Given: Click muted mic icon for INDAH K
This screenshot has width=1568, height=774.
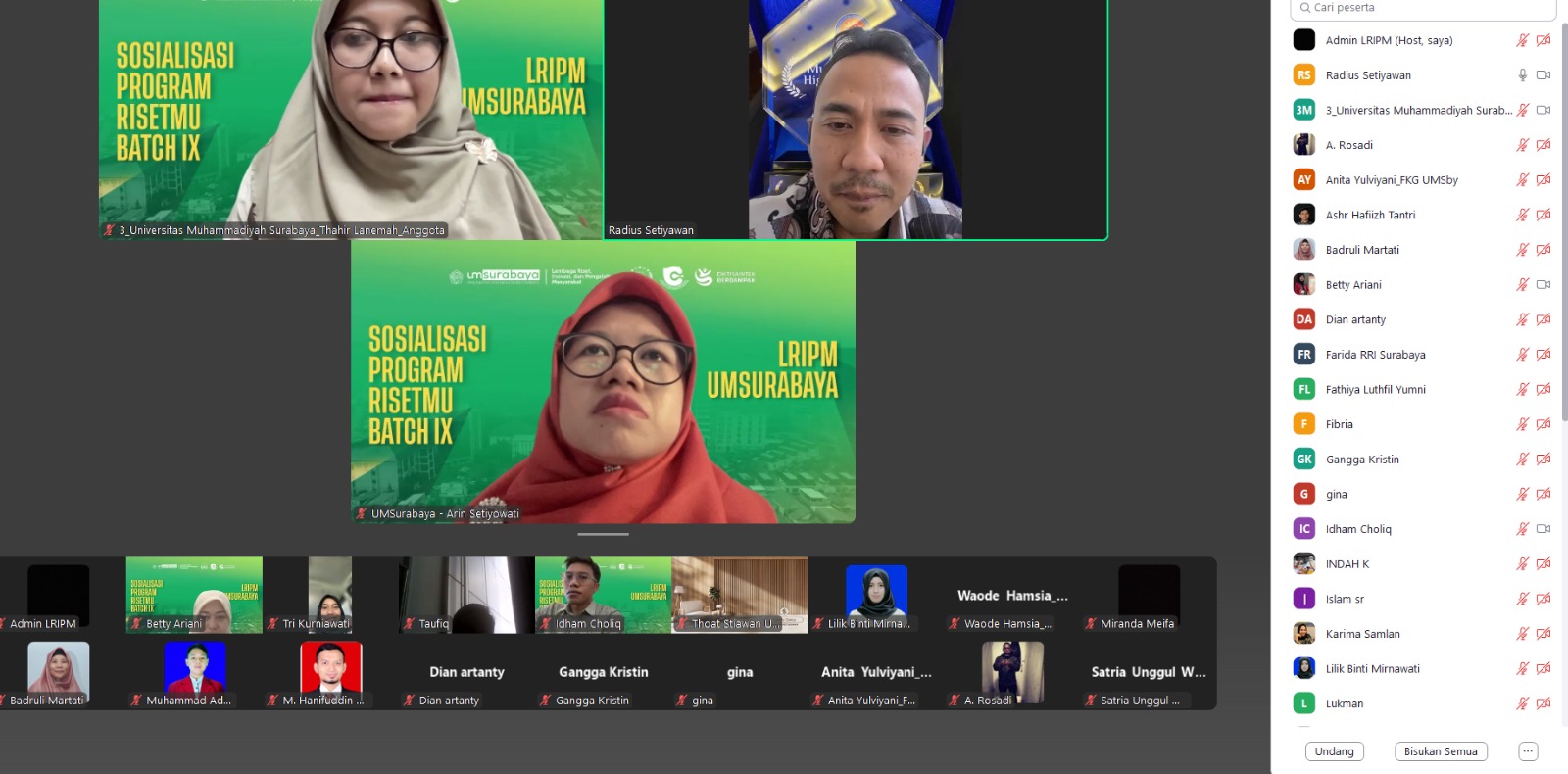Looking at the screenshot, I should click(1522, 564).
